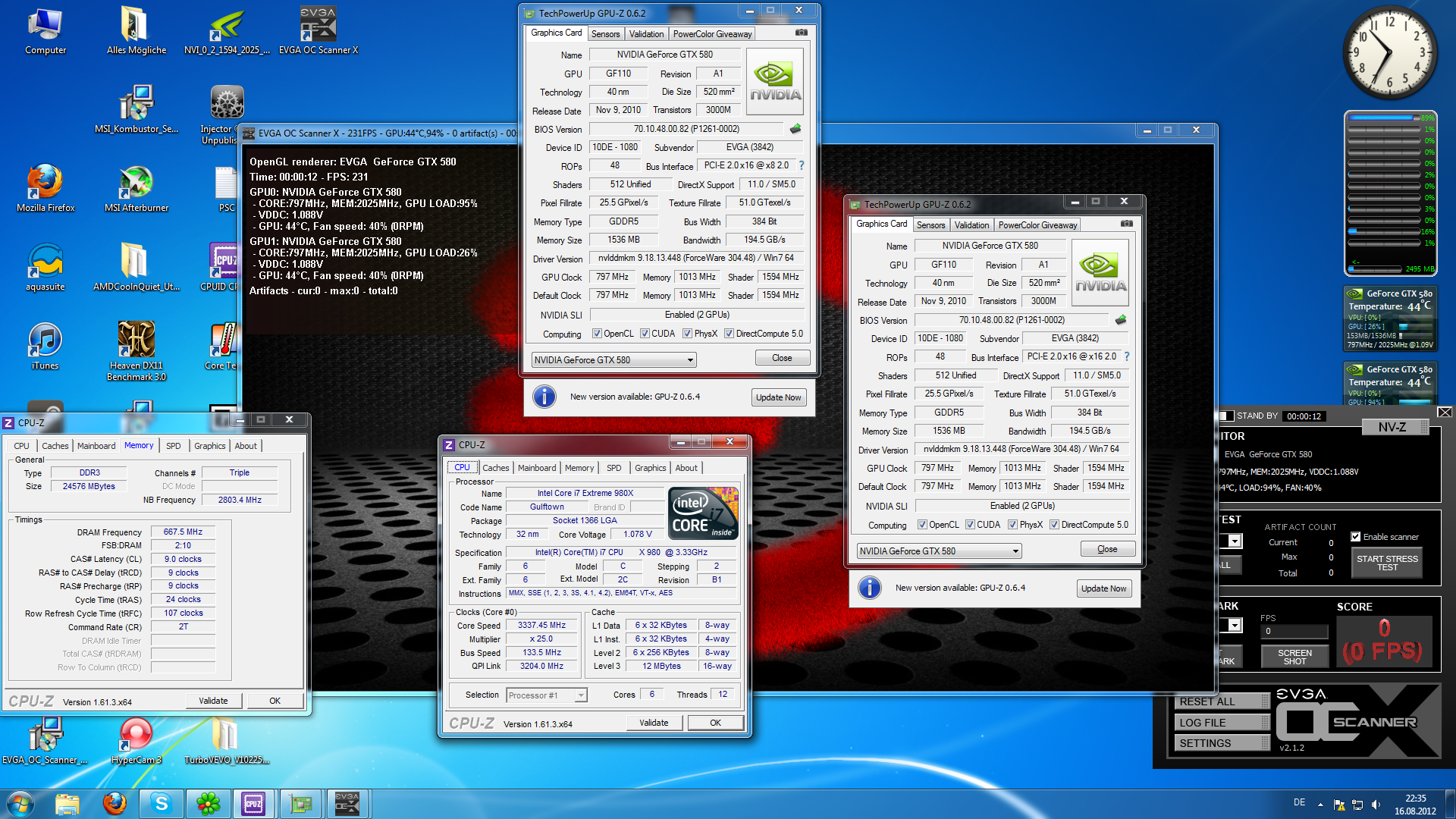Toggle DirectCompute 5.0 checkbox in upper GPU-Z

[x=729, y=334]
